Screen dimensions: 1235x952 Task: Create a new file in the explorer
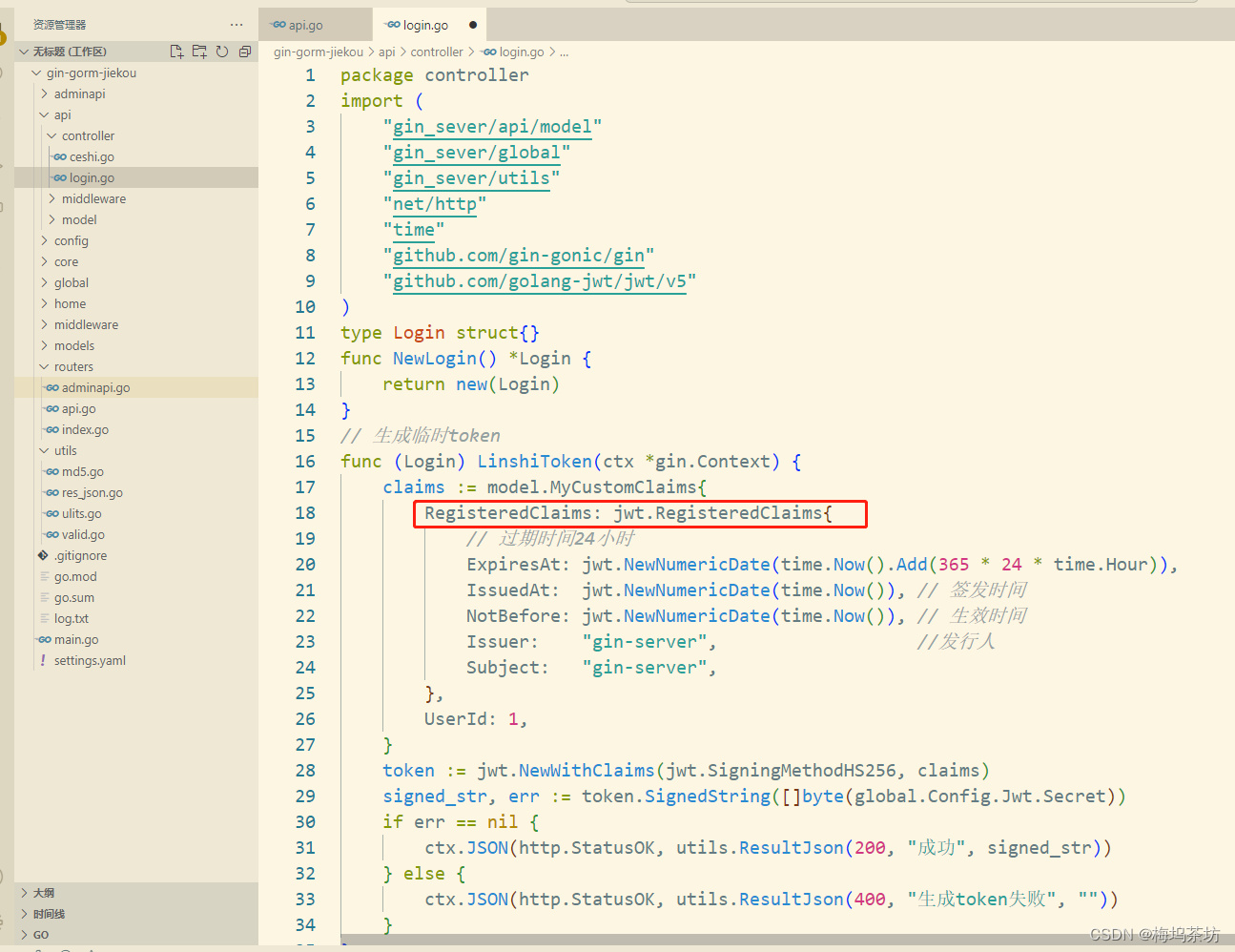(176, 51)
